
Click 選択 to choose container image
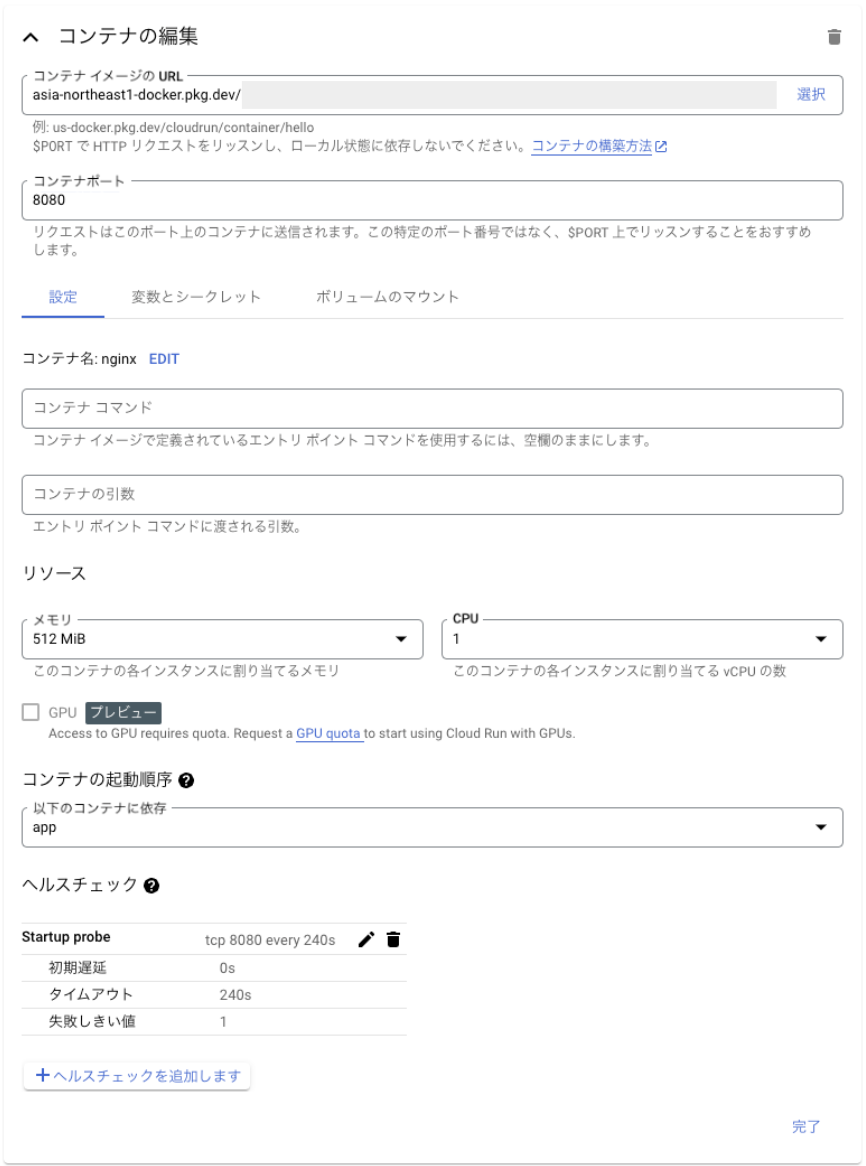tap(811, 94)
